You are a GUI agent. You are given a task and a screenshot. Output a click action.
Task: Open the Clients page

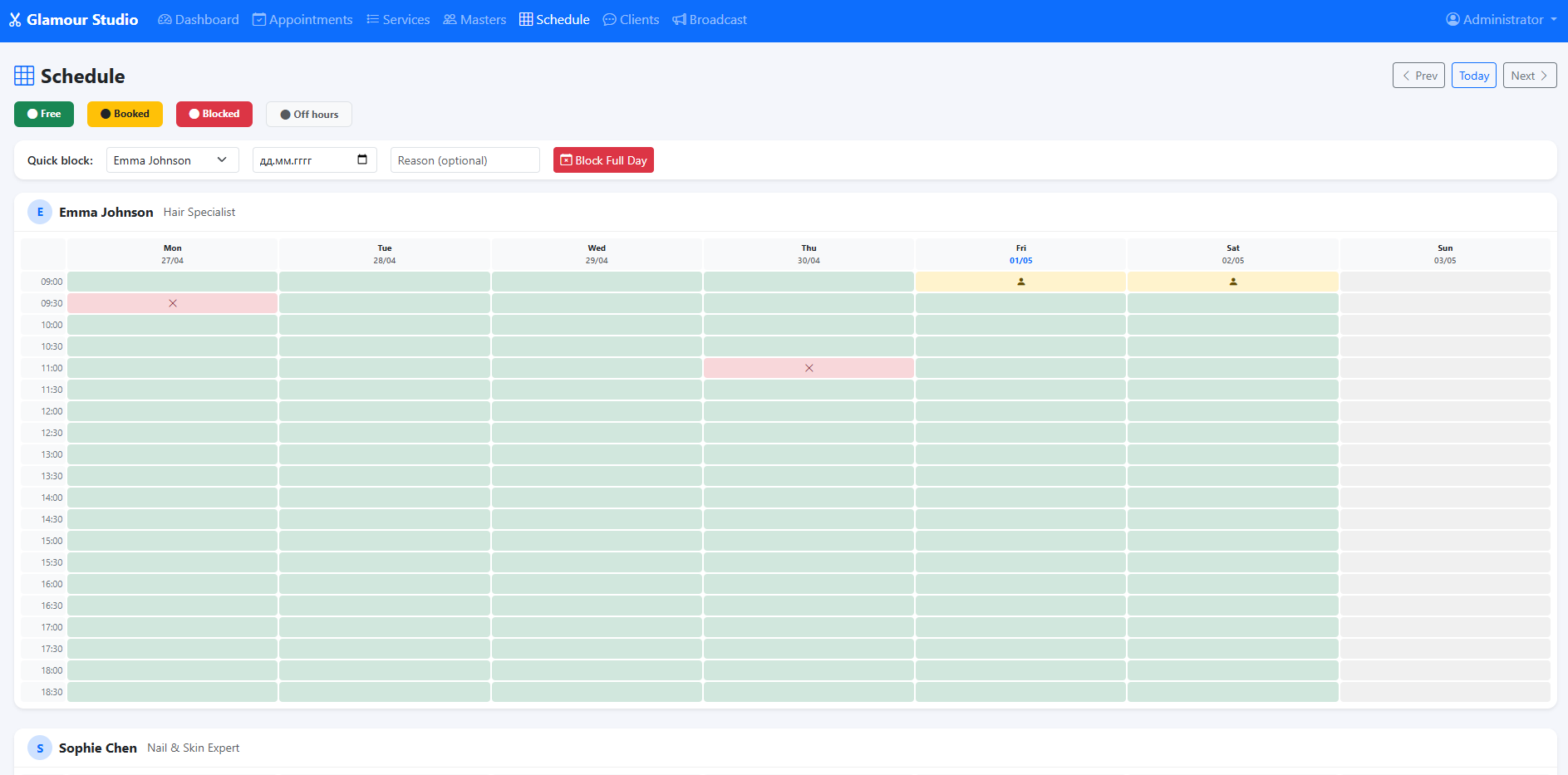point(631,20)
